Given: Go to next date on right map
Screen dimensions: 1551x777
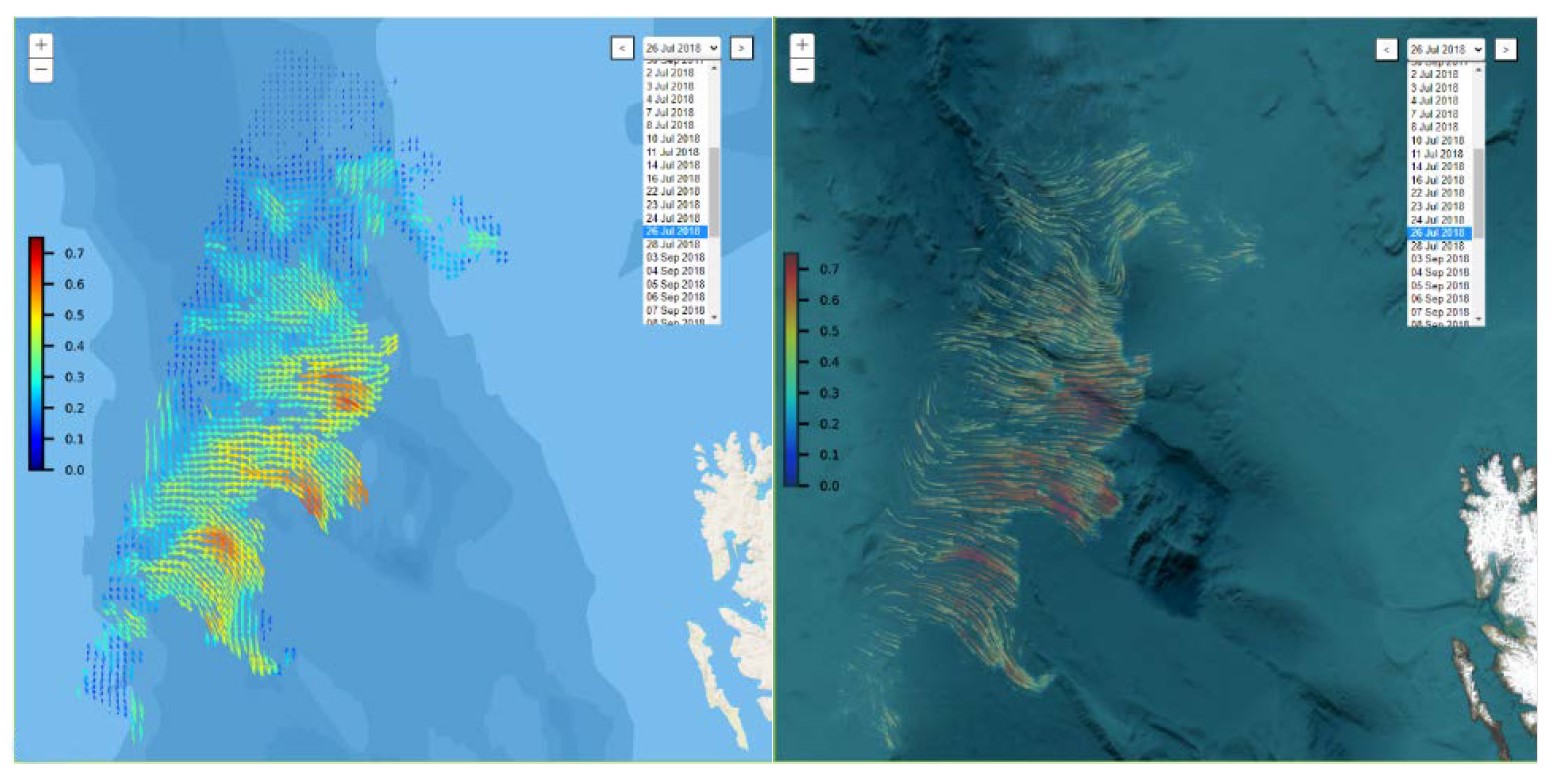Looking at the screenshot, I should pos(1506,49).
